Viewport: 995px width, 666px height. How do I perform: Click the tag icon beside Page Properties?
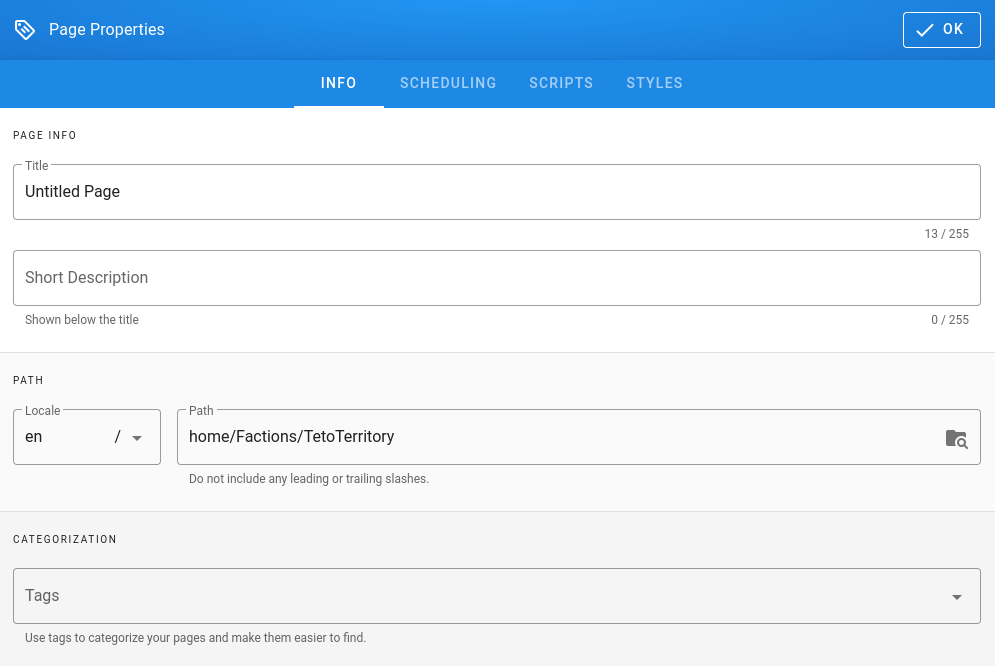(25, 30)
